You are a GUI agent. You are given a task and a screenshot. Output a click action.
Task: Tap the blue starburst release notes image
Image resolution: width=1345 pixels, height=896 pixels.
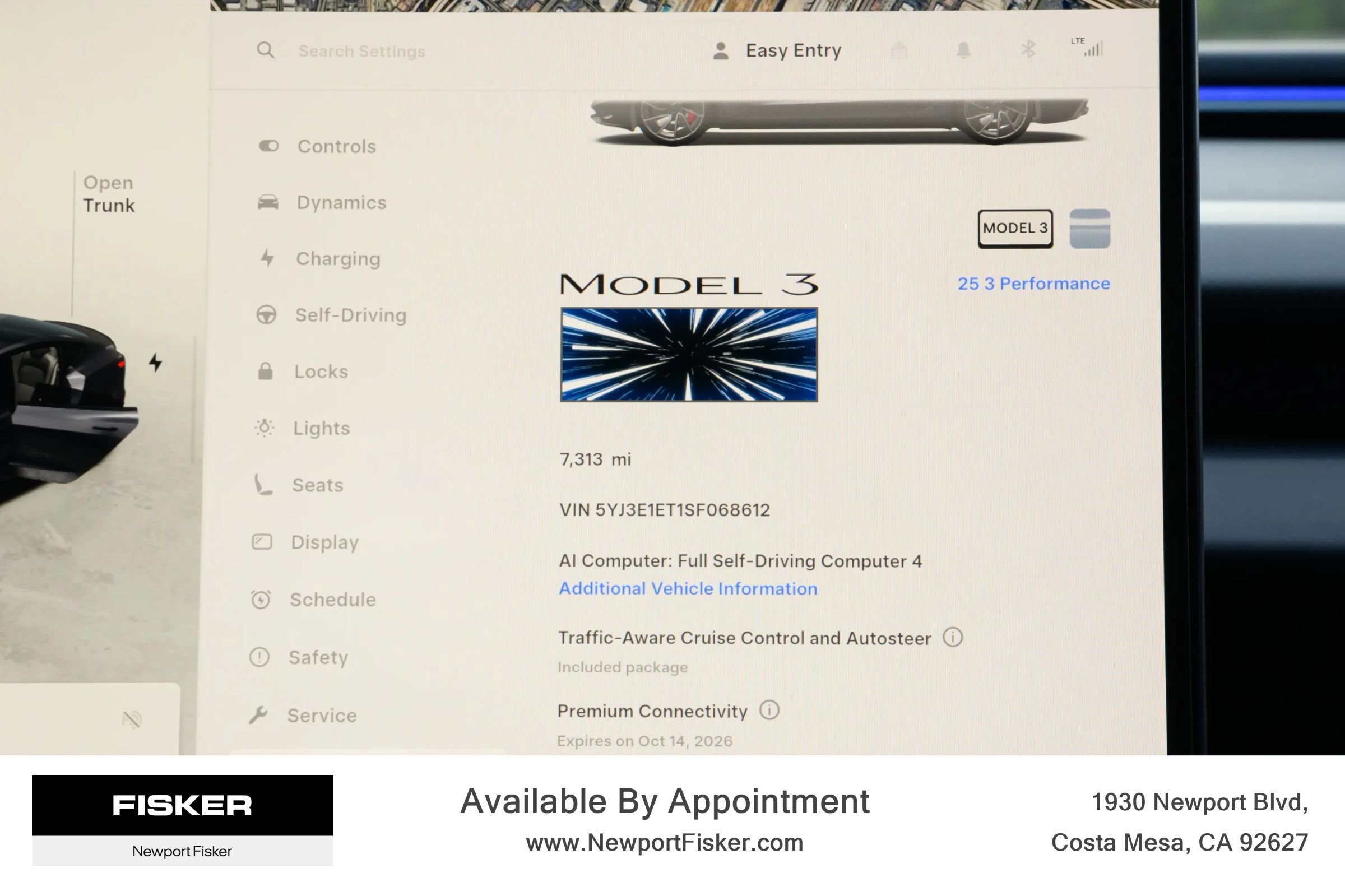[x=689, y=354]
